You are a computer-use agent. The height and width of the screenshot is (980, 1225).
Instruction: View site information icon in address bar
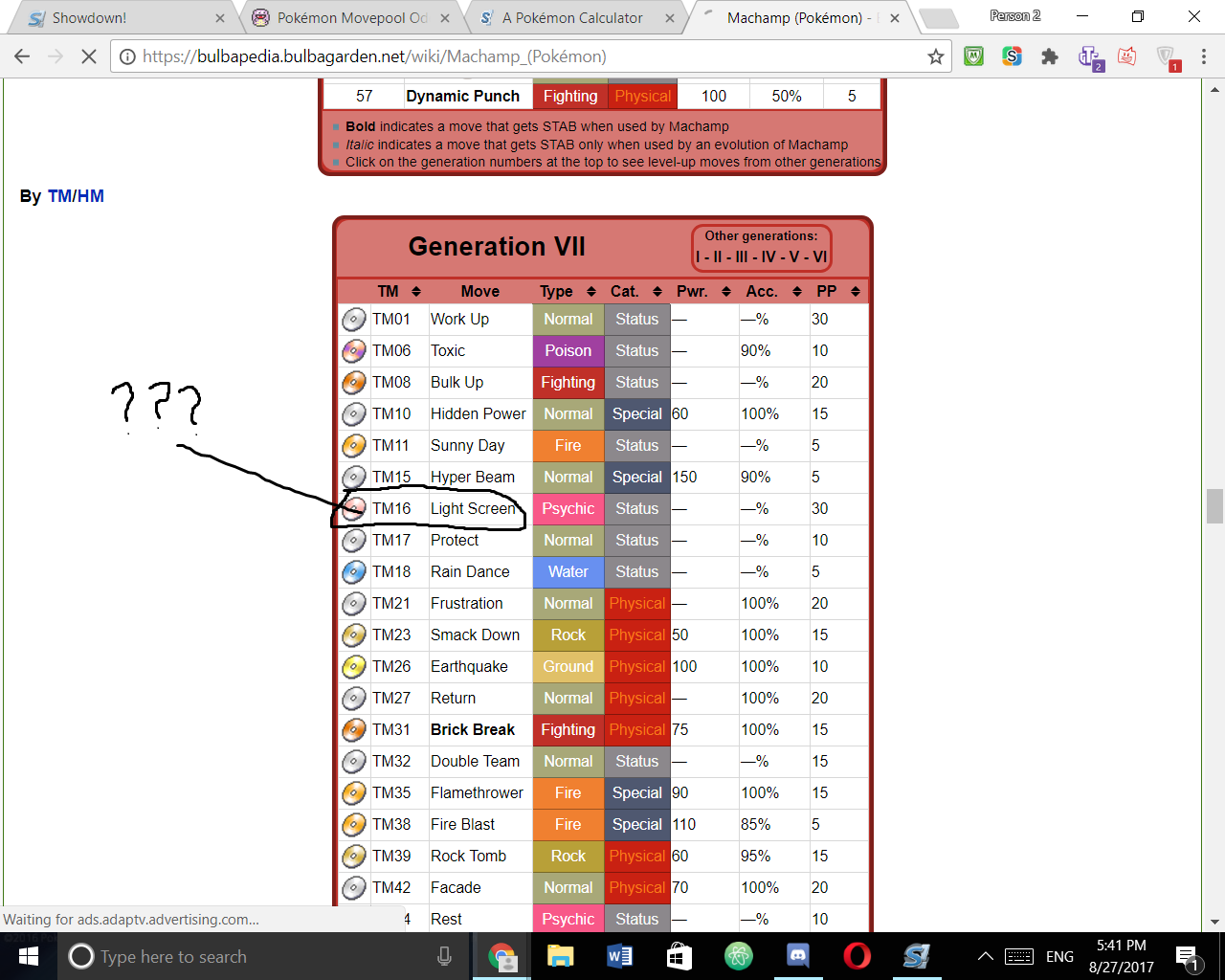click(x=127, y=56)
